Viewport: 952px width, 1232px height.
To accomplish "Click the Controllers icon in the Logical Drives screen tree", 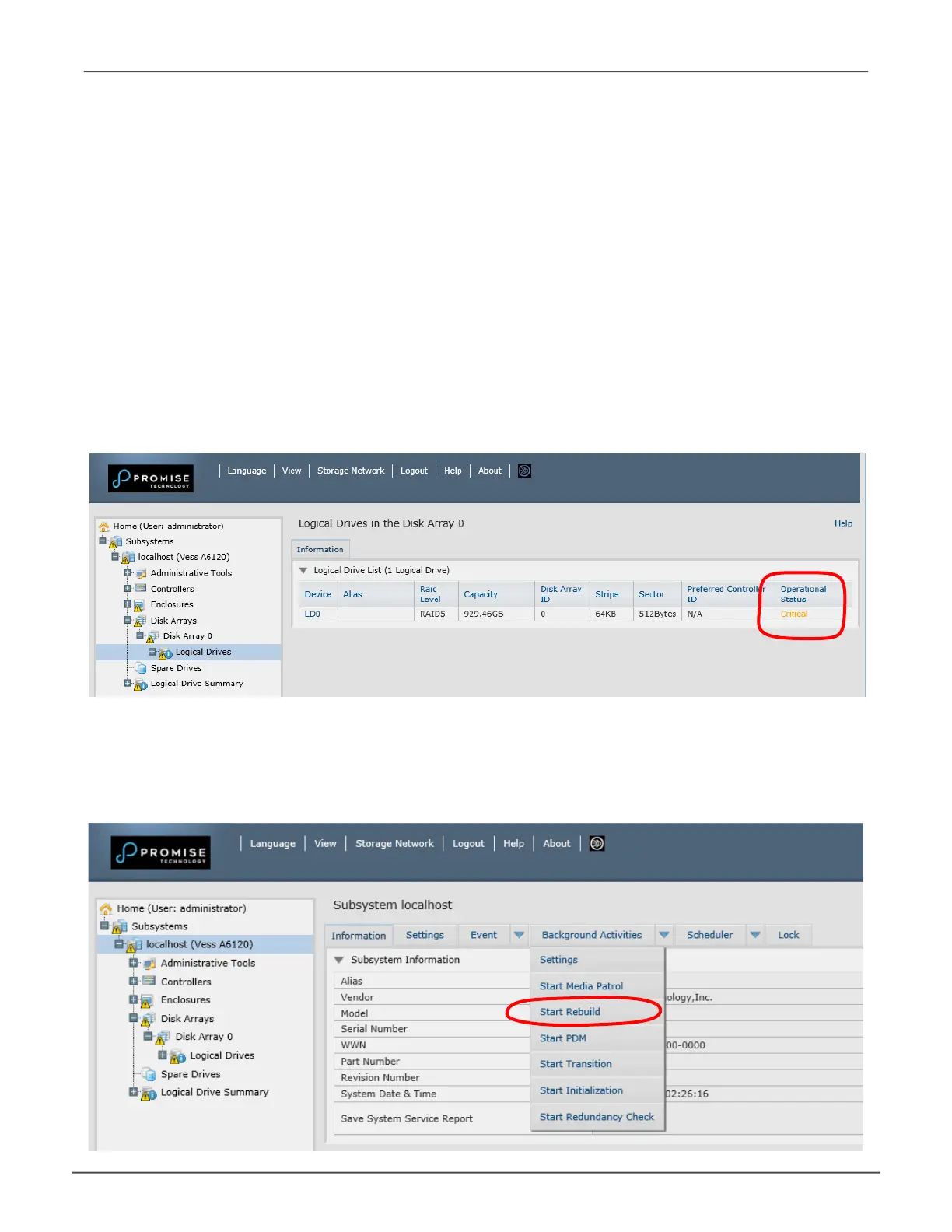I will 141,589.
